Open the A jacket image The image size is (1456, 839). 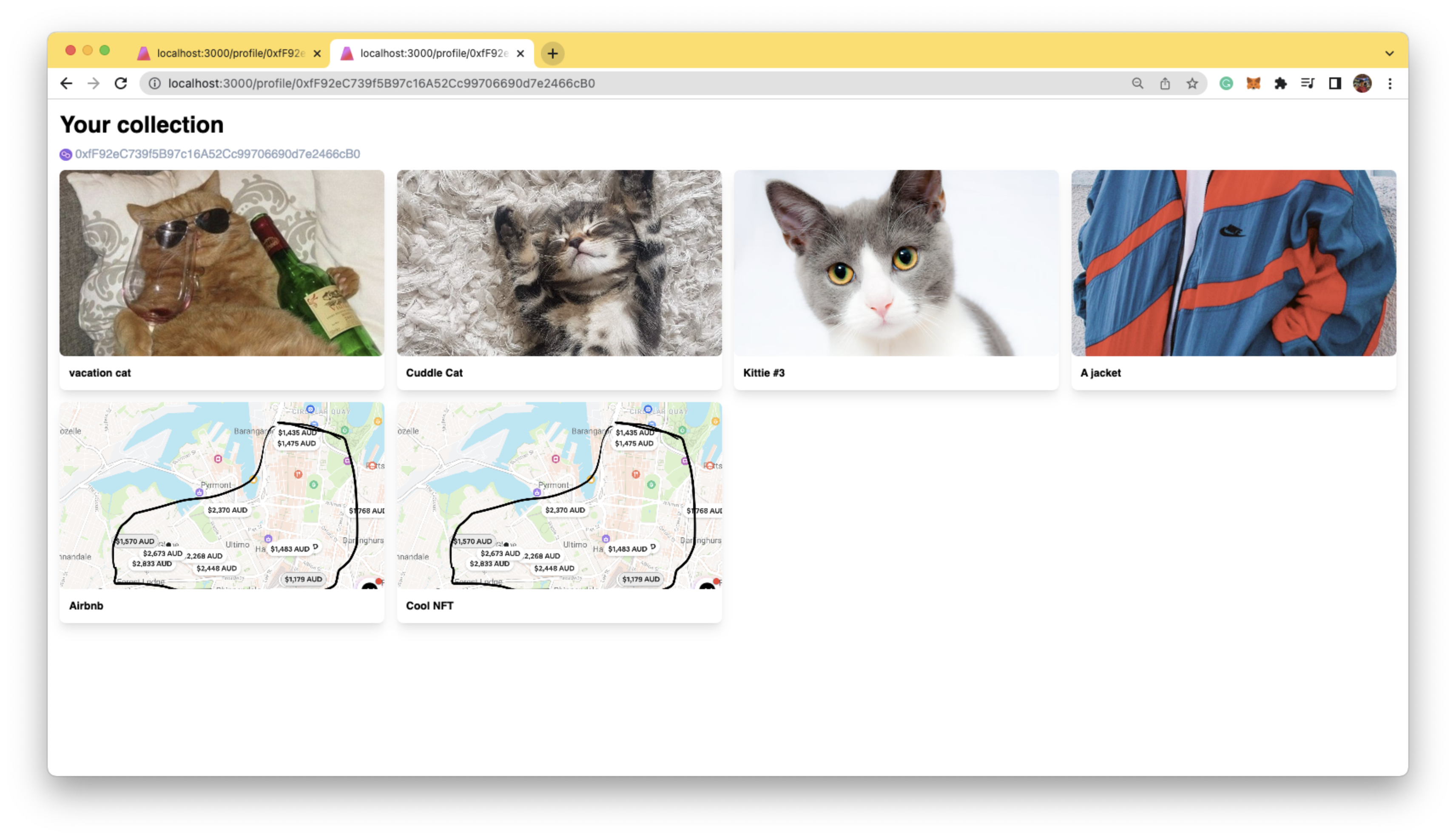click(x=1234, y=263)
